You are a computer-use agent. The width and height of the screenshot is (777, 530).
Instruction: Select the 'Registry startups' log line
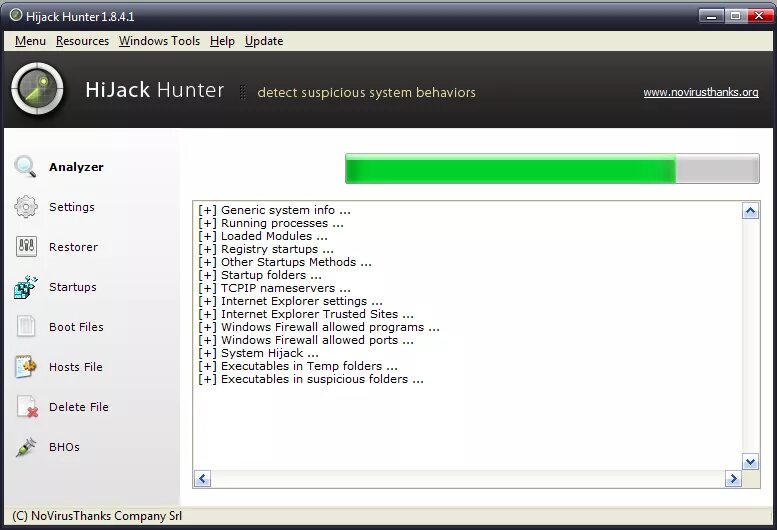[x=266, y=249]
